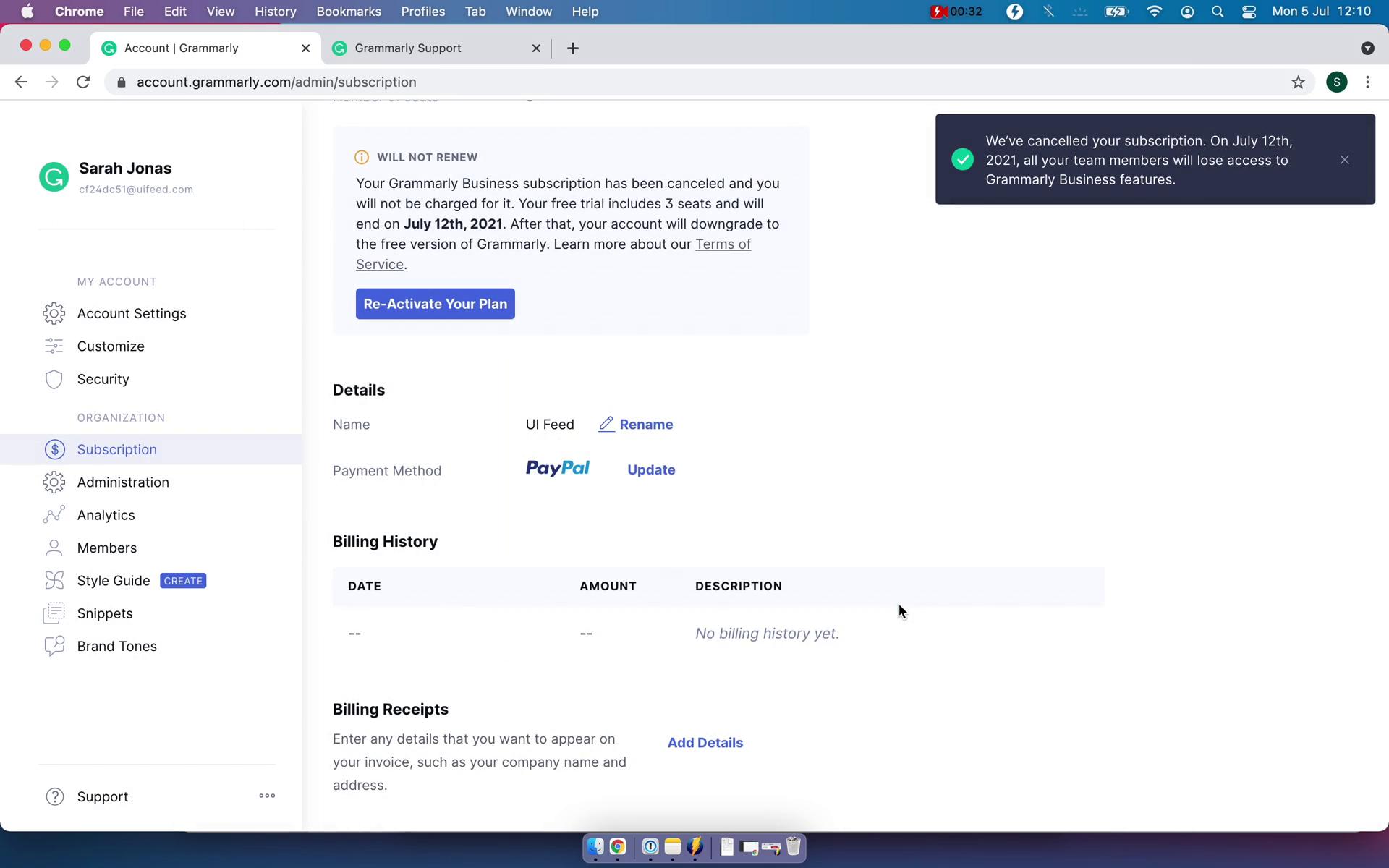This screenshot has height=868, width=1389.
Task: Click the Subscription sidebar icon
Action: [54, 449]
